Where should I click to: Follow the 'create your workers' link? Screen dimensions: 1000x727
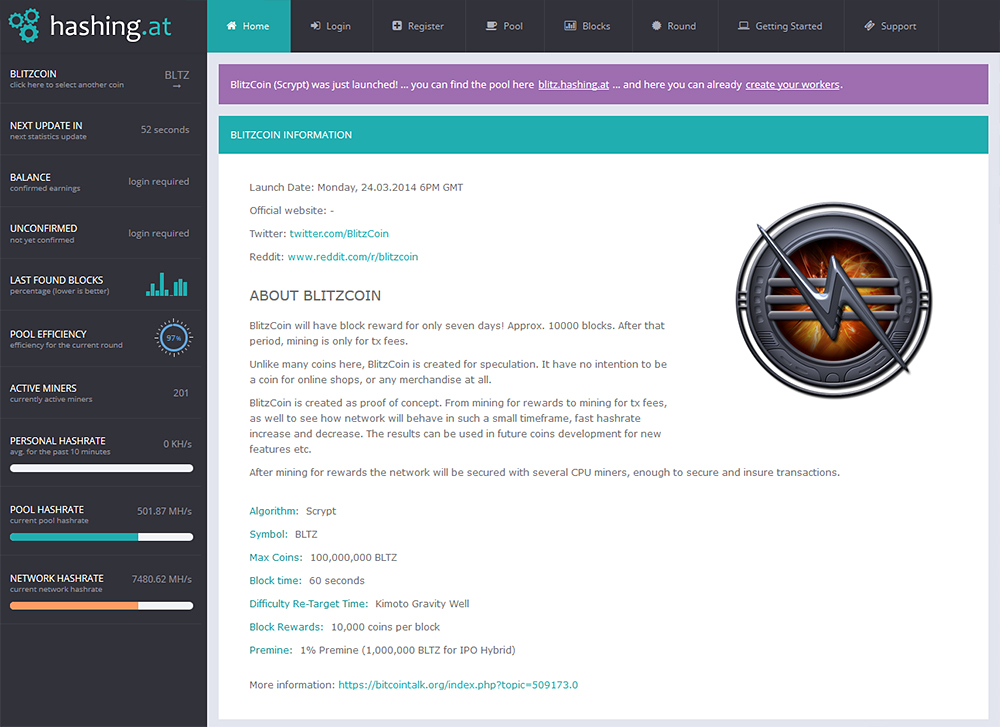pyautogui.click(x=792, y=85)
